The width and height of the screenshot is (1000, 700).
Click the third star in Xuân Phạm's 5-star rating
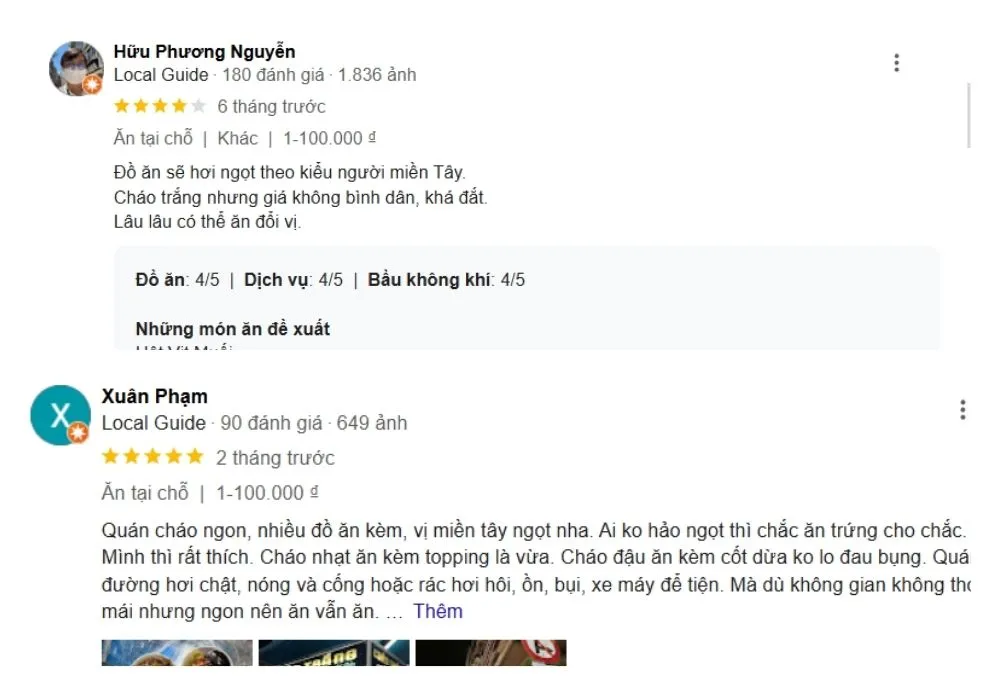tap(150, 457)
